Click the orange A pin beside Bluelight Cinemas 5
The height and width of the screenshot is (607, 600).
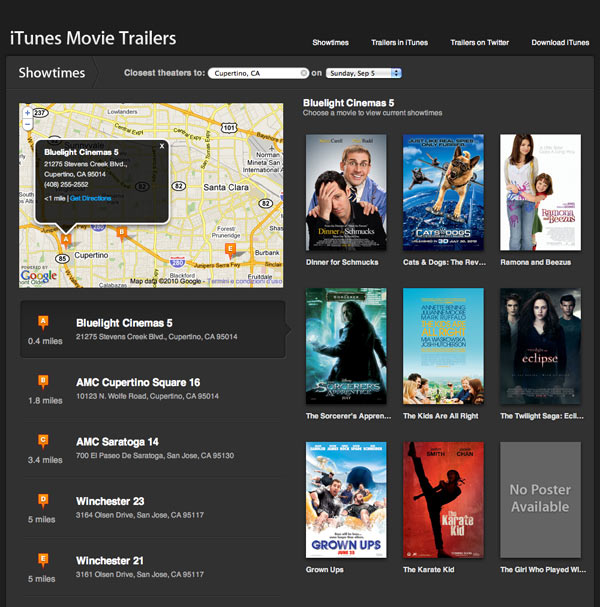tap(42, 322)
